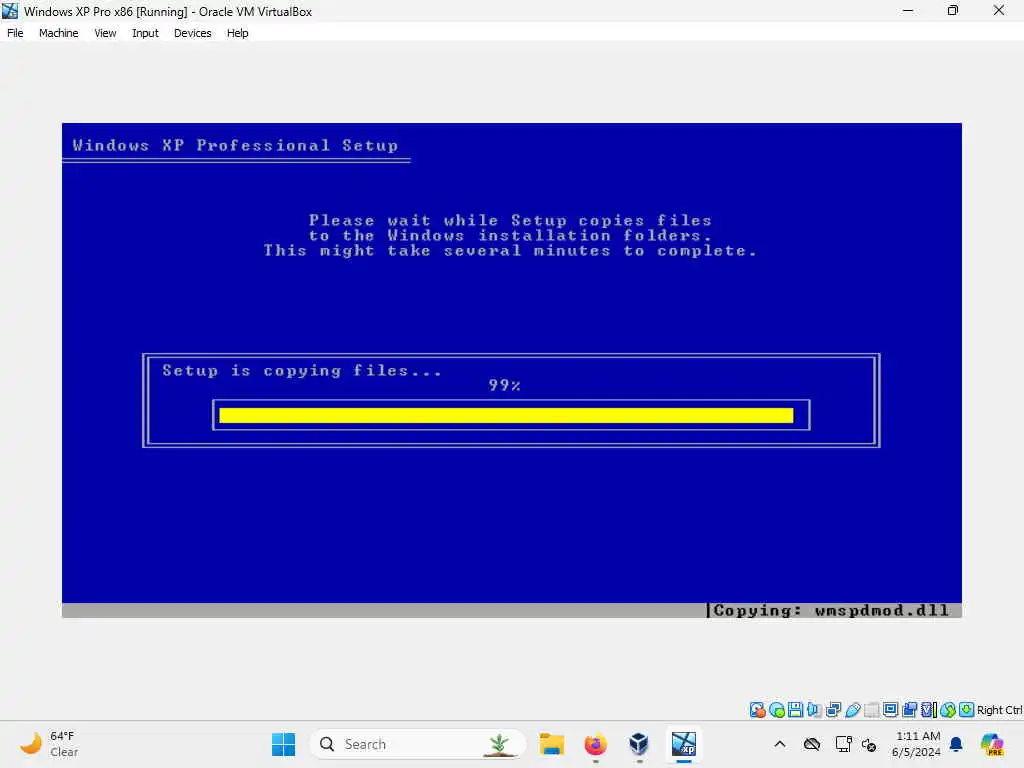Screen dimensions: 1024x768
Task: Open the Help menu
Action: pos(238,33)
